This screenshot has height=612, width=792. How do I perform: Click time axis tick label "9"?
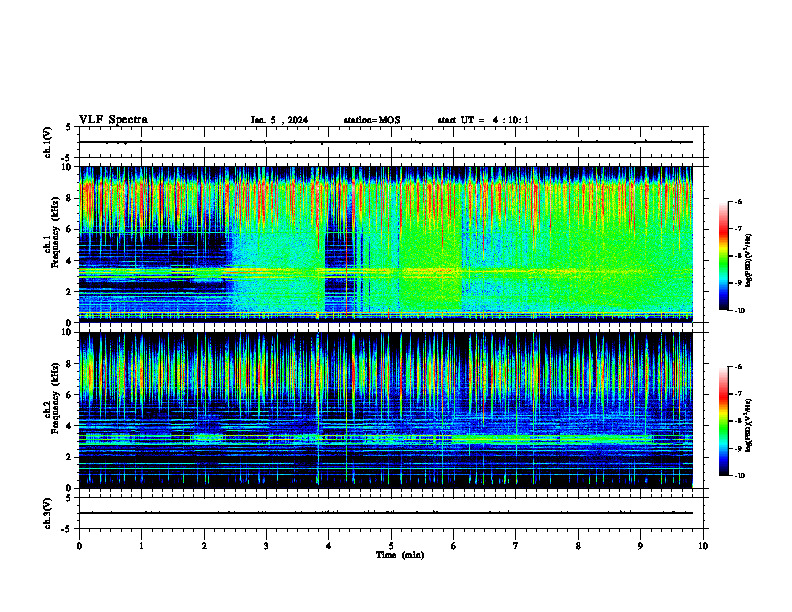(640, 546)
